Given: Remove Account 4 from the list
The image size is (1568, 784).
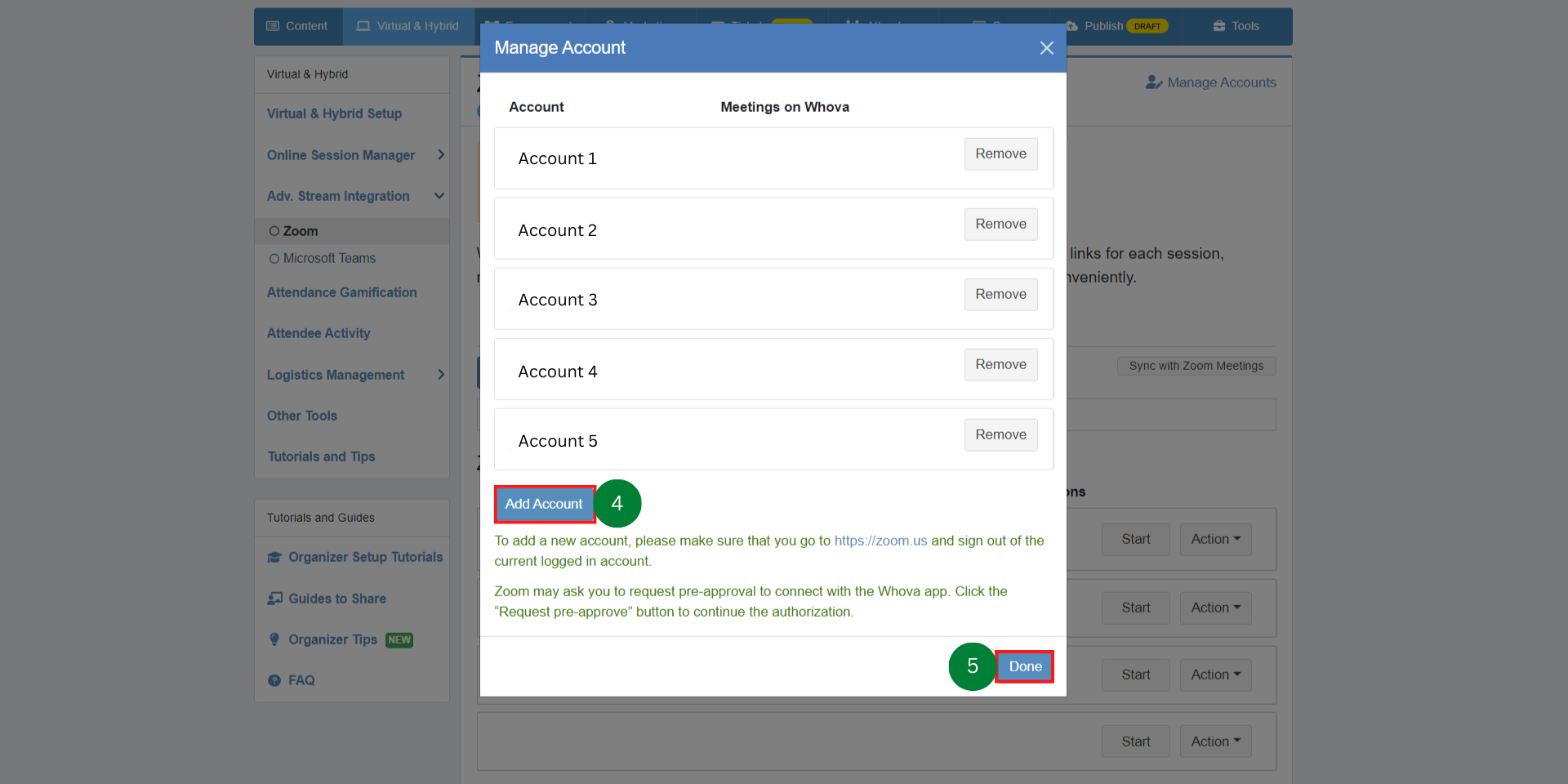Looking at the screenshot, I should pyautogui.click(x=1000, y=364).
